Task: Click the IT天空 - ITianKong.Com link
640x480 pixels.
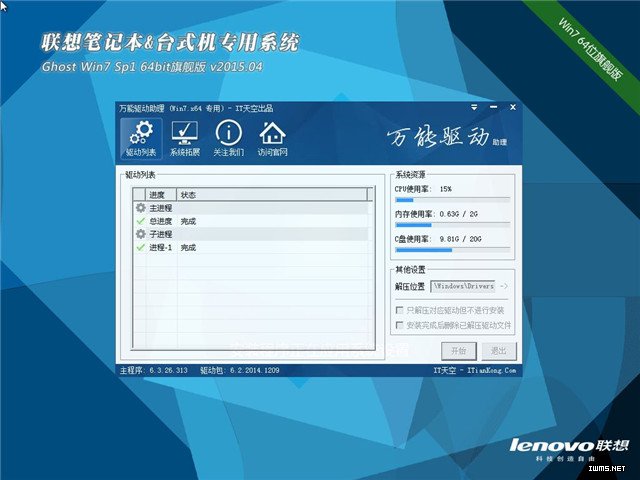Action: pyautogui.click(x=475, y=370)
